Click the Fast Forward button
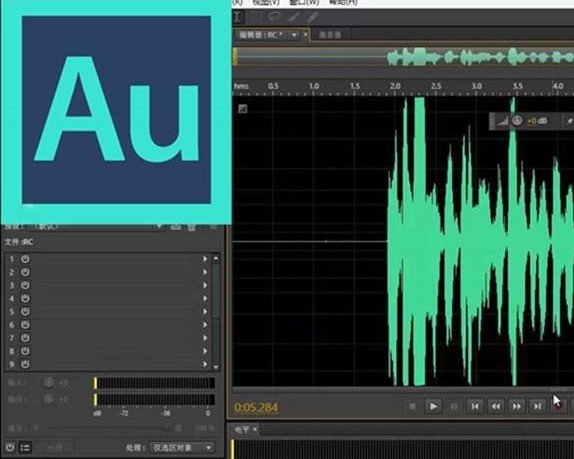 tap(517, 407)
